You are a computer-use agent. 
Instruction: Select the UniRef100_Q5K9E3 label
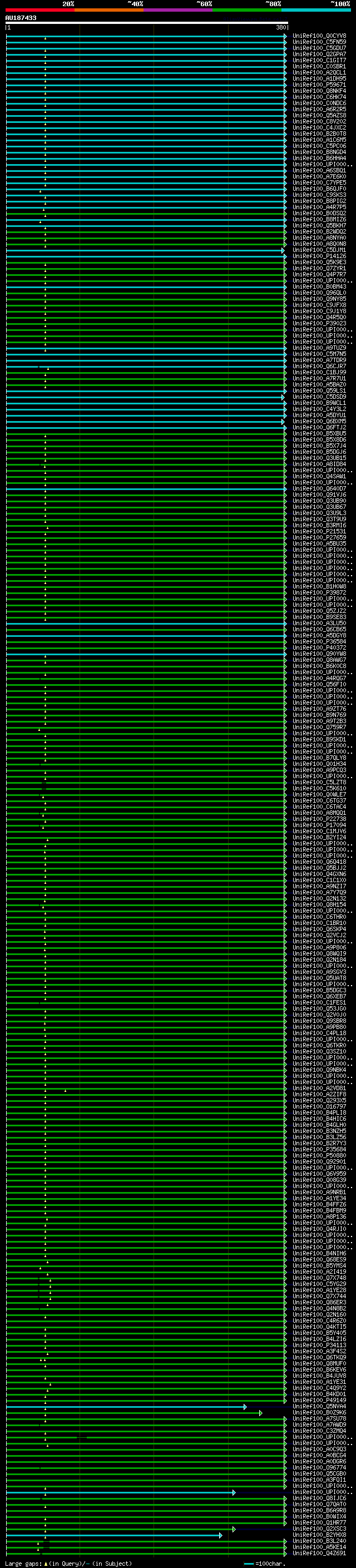(x=319, y=263)
